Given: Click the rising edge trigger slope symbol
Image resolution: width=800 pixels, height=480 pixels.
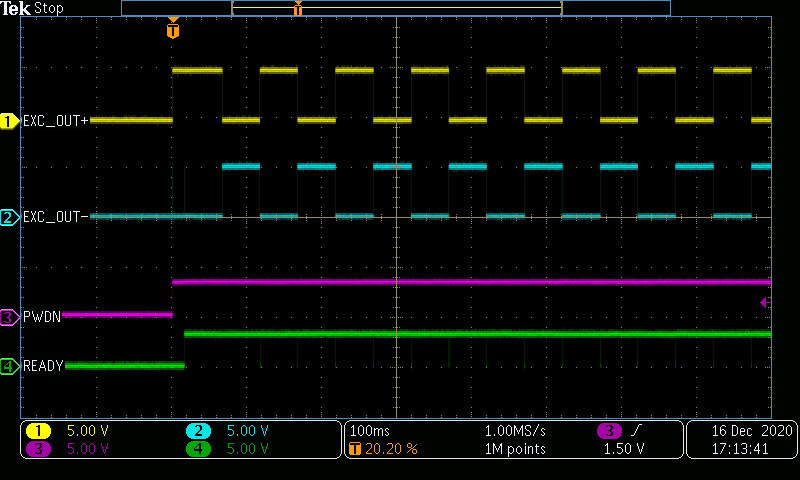Looking at the screenshot, I should [x=636, y=431].
